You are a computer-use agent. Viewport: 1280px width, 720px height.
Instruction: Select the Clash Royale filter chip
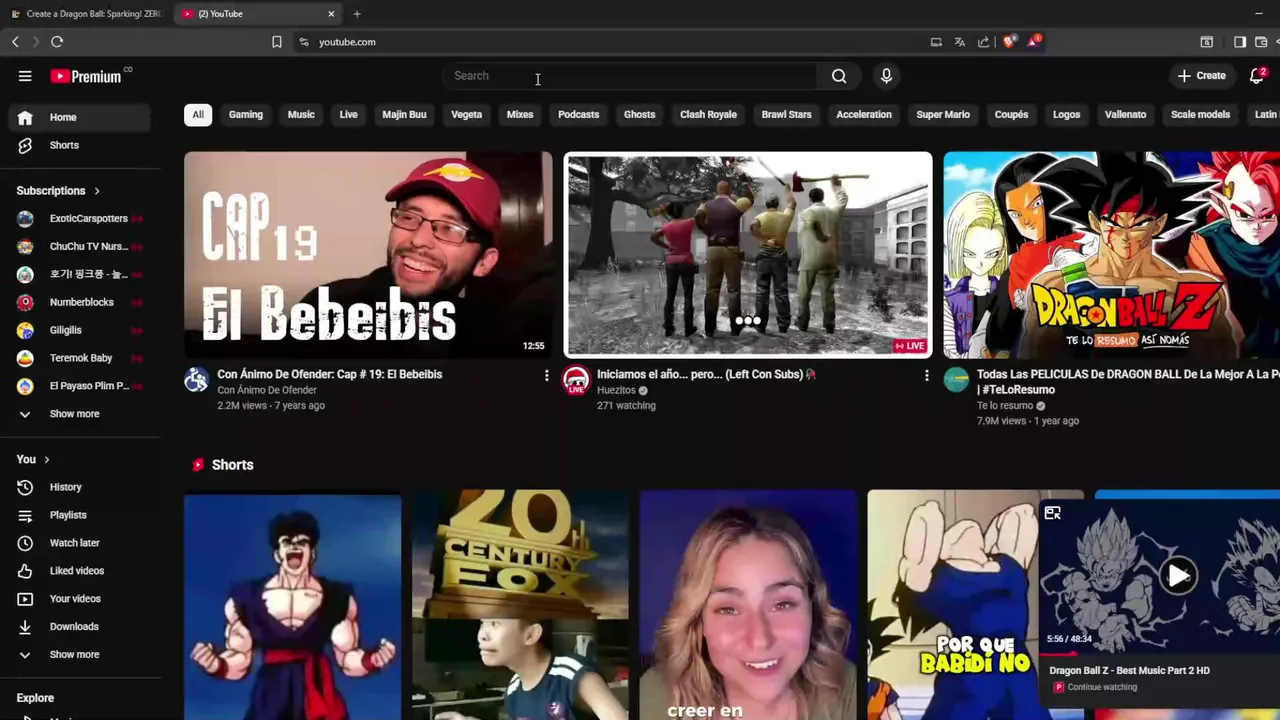(708, 115)
